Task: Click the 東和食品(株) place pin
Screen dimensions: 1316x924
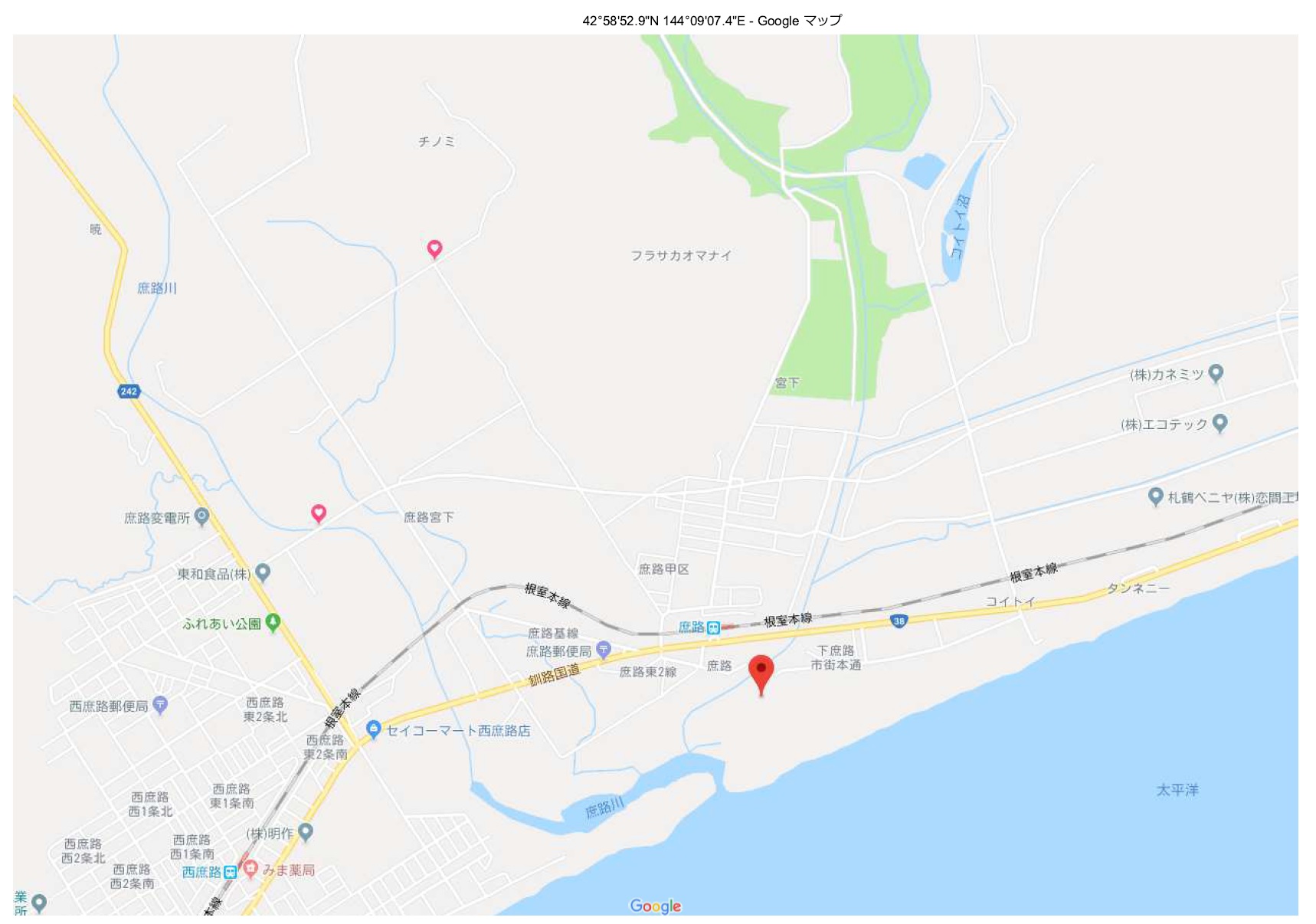Action: click(x=263, y=572)
